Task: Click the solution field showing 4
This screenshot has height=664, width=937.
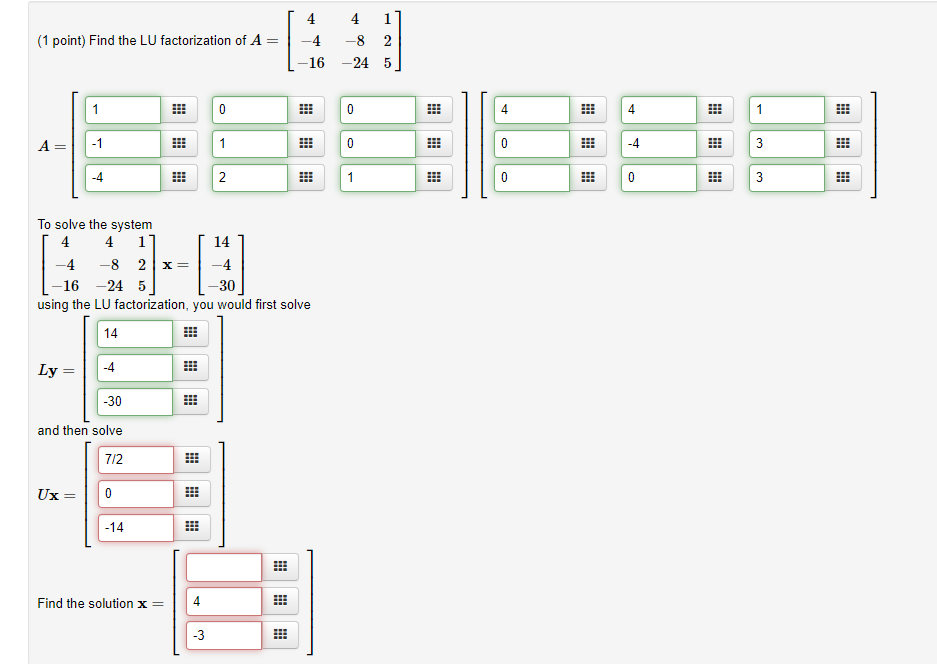Action: [x=222, y=600]
